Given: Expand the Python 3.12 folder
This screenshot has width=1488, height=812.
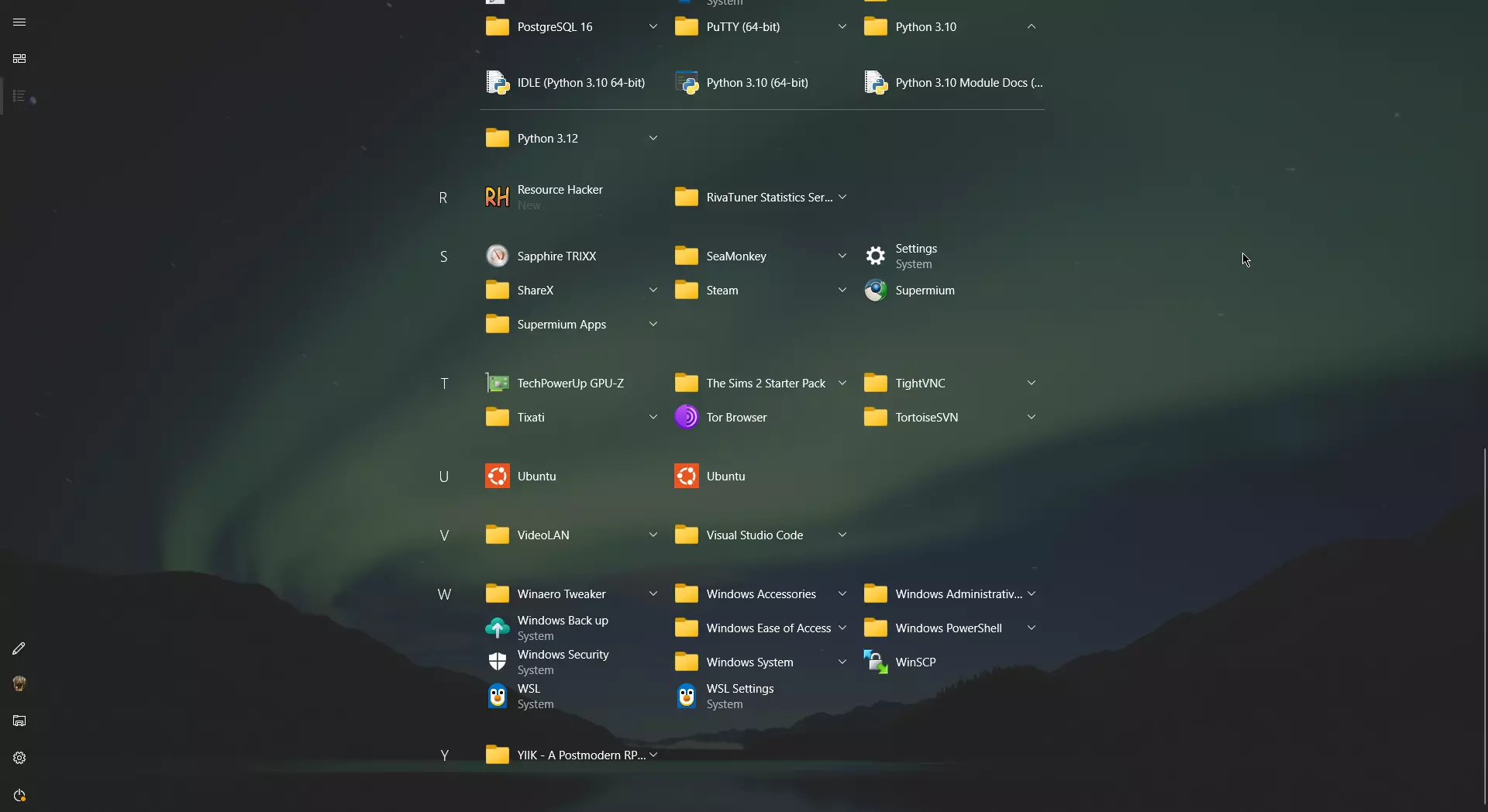Looking at the screenshot, I should click(572, 138).
